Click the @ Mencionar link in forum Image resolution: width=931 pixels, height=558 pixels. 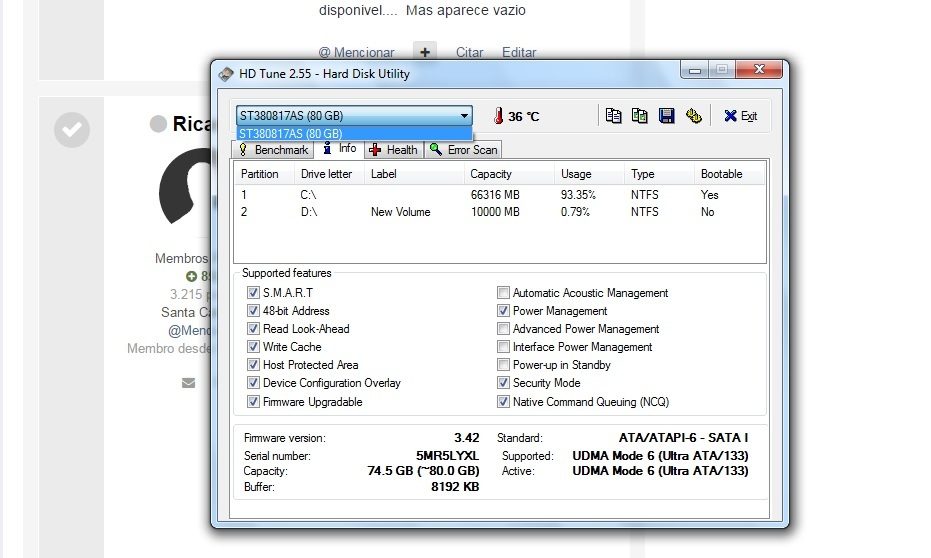pos(356,52)
